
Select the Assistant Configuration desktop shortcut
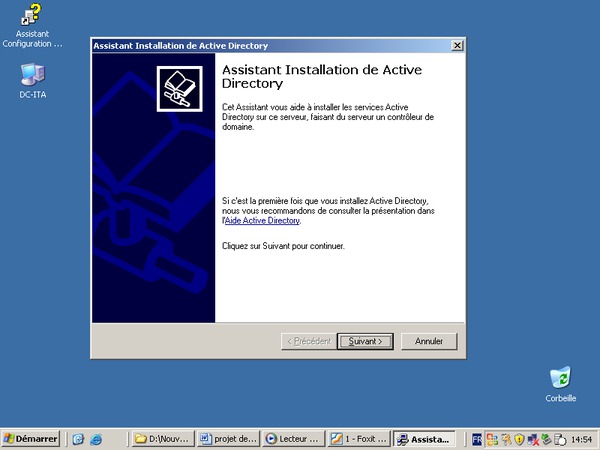[32, 26]
